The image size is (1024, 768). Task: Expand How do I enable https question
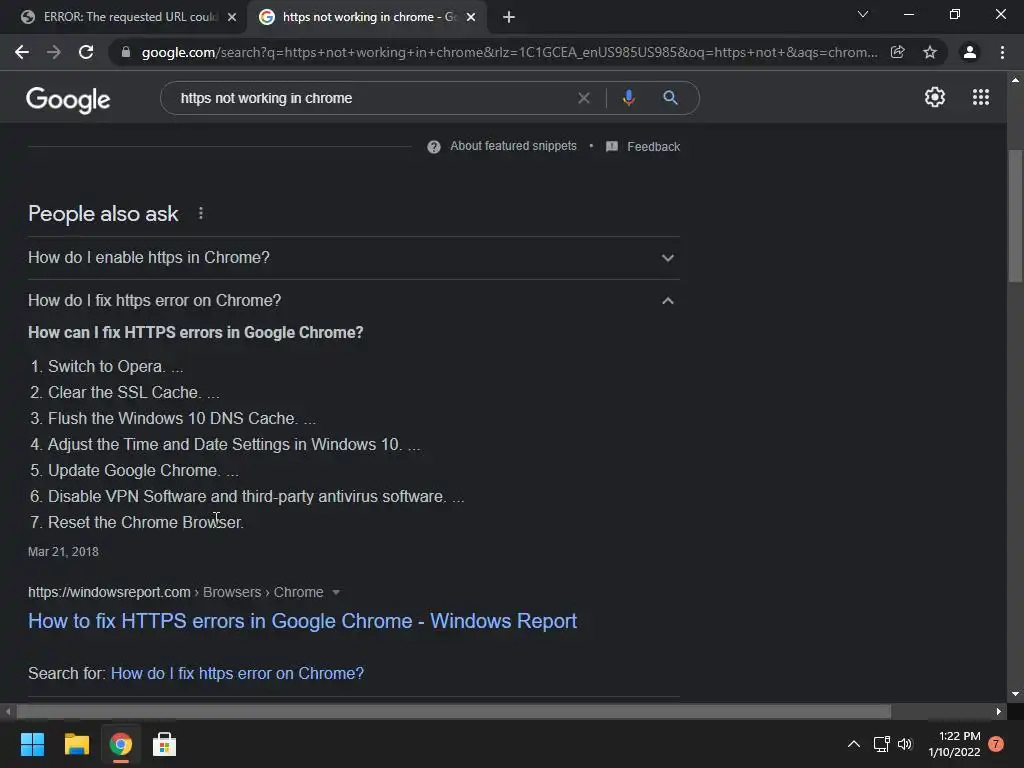tap(354, 258)
